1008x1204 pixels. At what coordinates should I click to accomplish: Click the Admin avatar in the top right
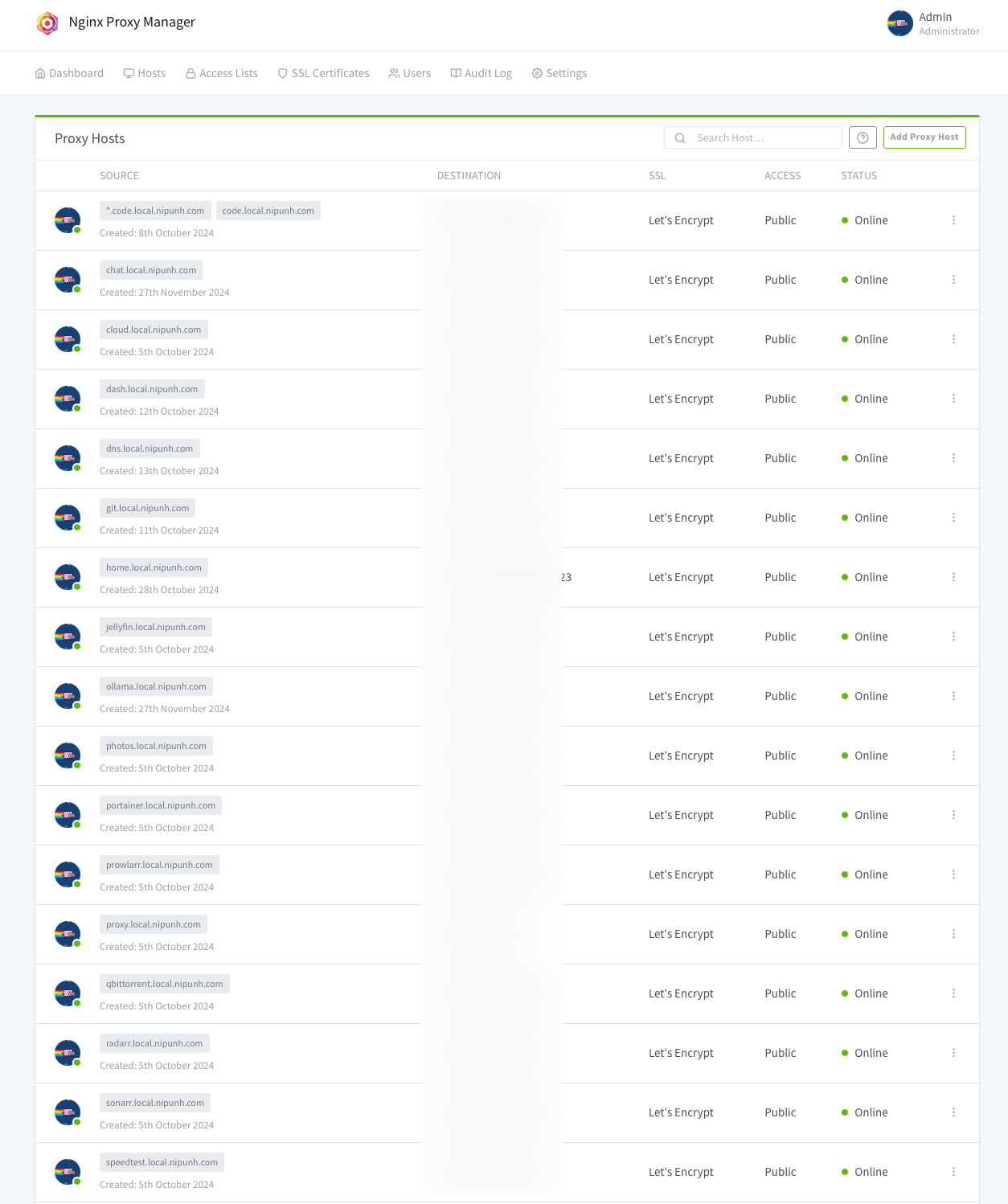[899, 24]
